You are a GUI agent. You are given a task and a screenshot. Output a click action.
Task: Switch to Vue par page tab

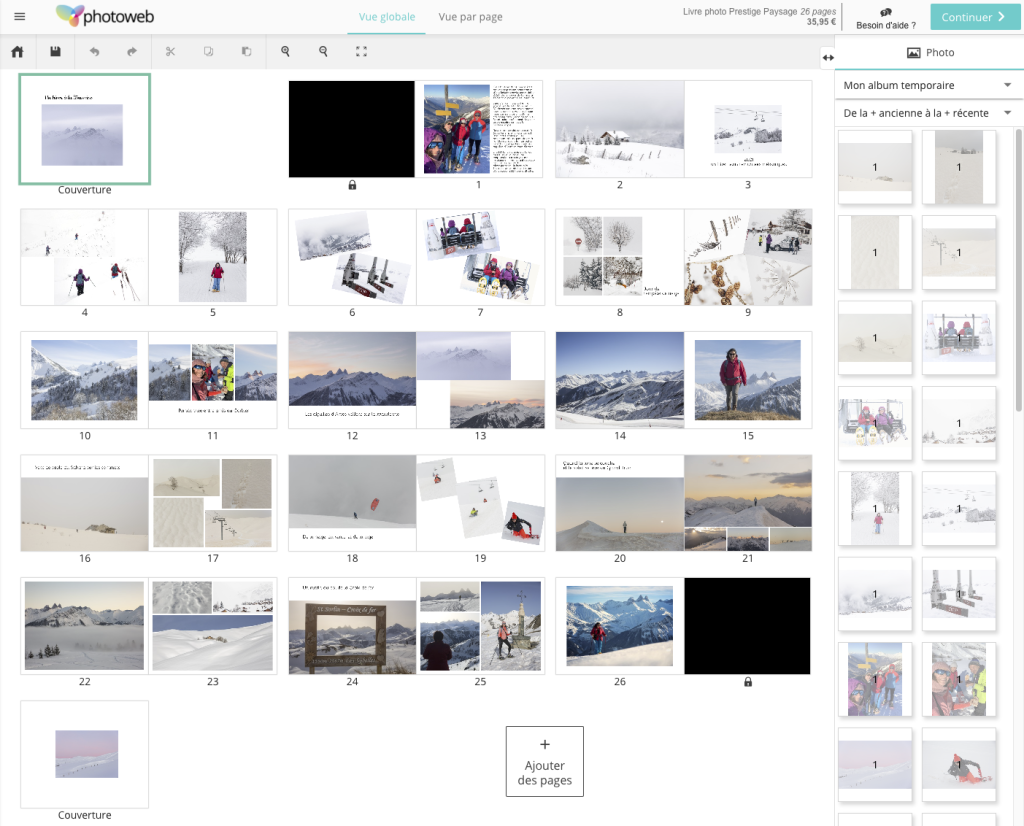(x=470, y=17)
